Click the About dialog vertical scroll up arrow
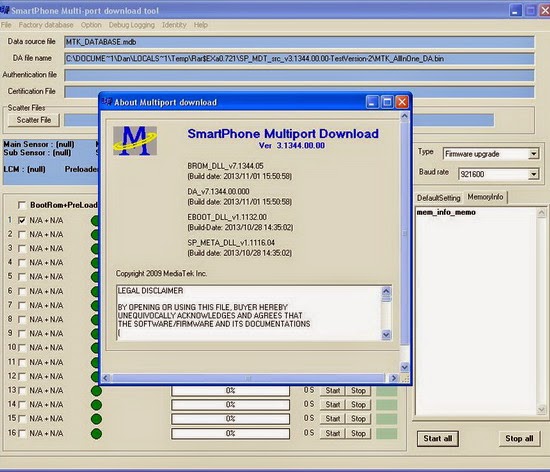The image size is (550, 472). pos(404,116)
